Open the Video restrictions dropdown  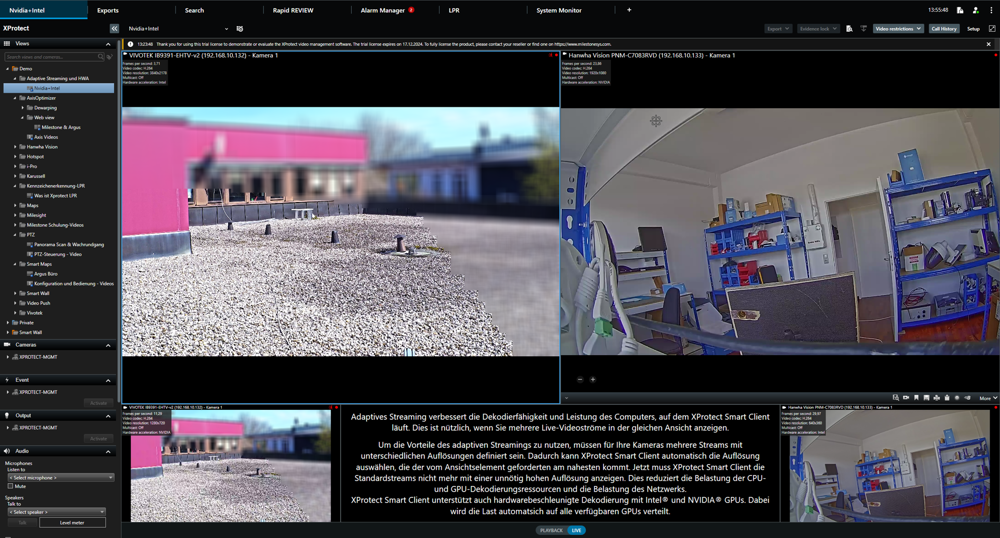pos(897,29)
